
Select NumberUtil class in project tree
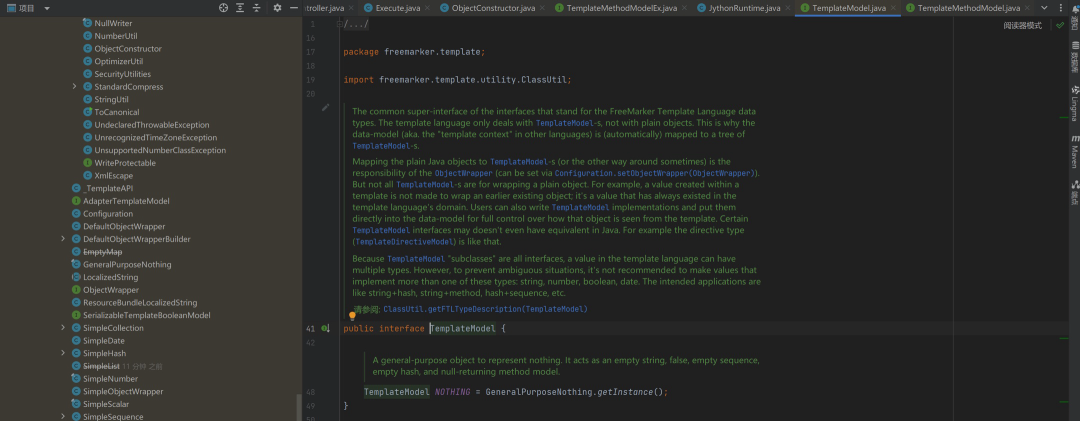pyautogui.click(x=116, y=36)
